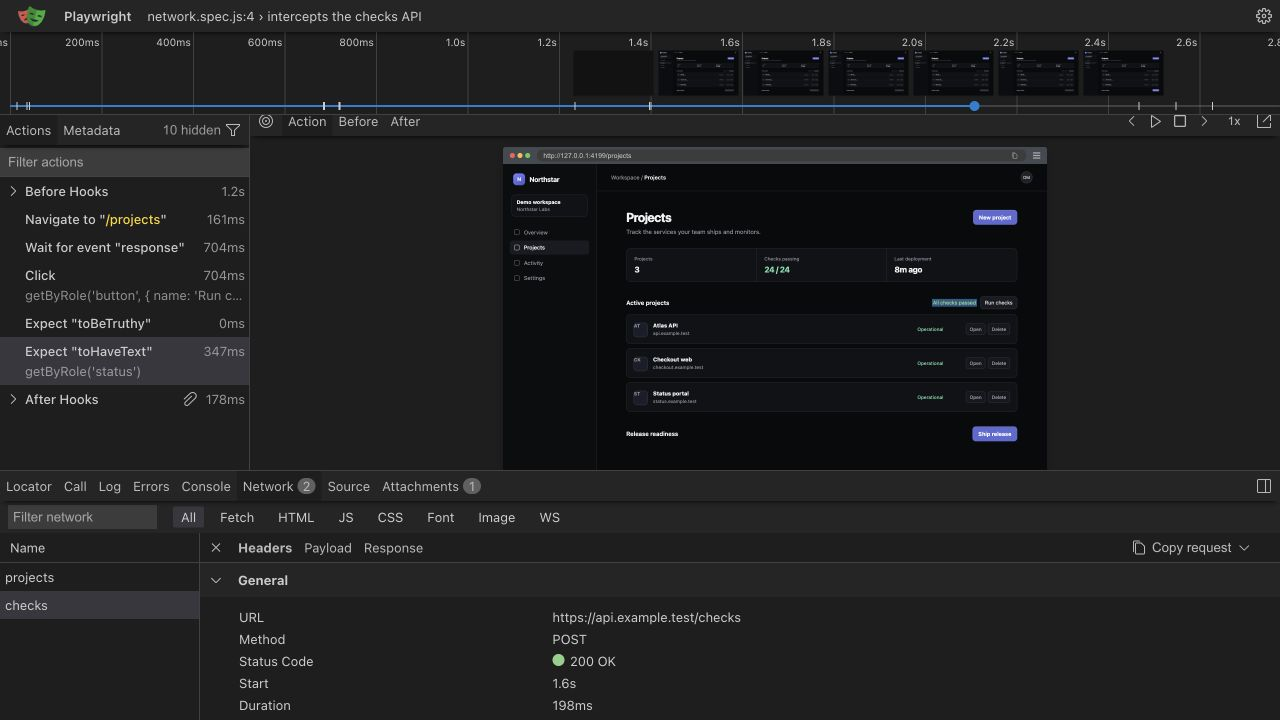The image size is (1280, 720).
Task: Click Run checks button in snapshot
Action: (x=998, y=303)
